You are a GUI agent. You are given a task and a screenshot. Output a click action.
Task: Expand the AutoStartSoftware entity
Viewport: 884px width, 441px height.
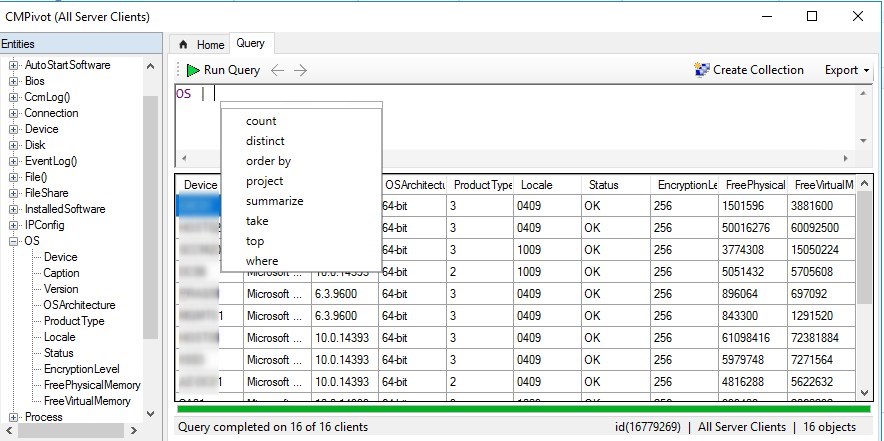pyautogui.click(x=14, y=65)
